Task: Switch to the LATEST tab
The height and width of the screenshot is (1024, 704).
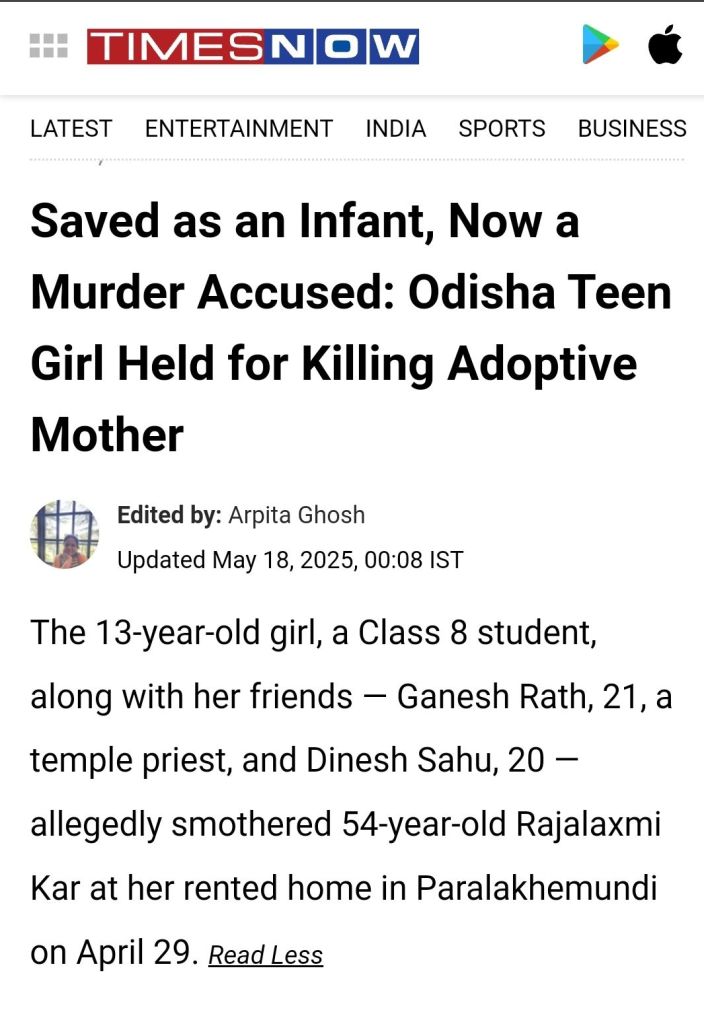Action: pos(71,129)
